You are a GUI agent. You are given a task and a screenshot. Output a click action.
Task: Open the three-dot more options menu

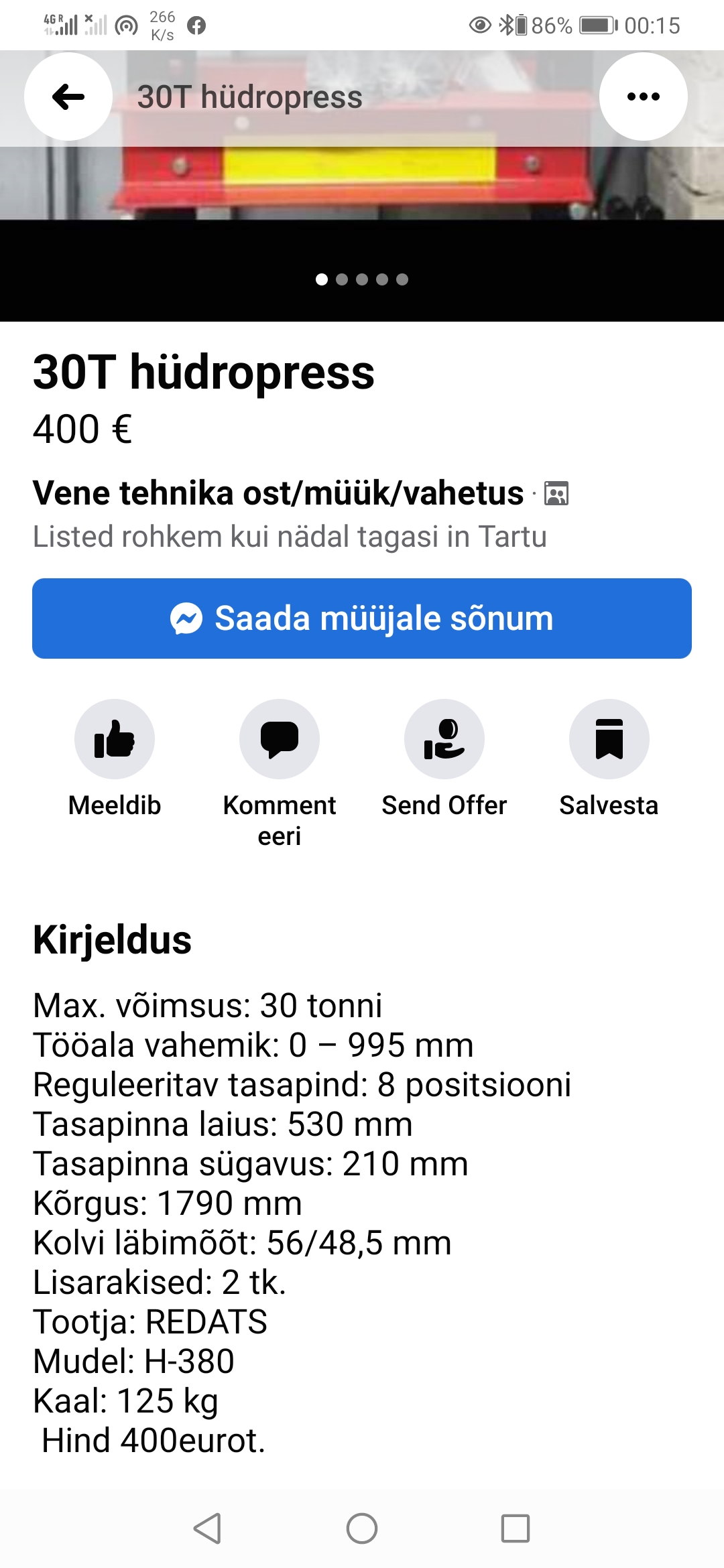[643, 96]
